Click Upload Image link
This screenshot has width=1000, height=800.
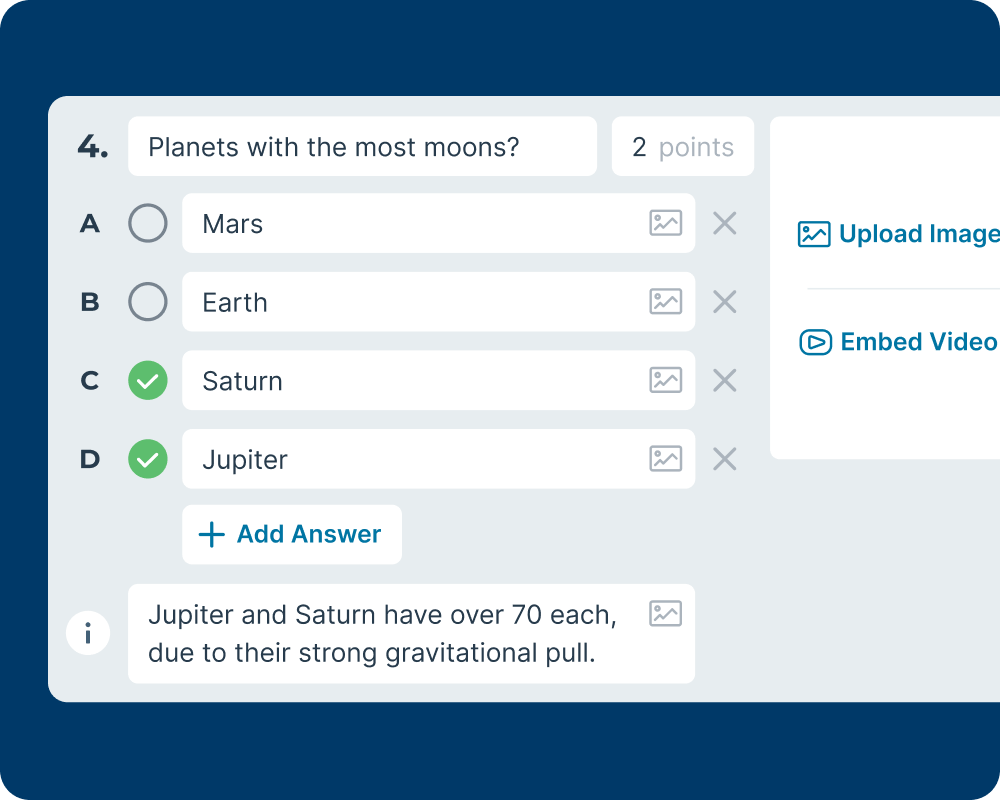(898, 234)
